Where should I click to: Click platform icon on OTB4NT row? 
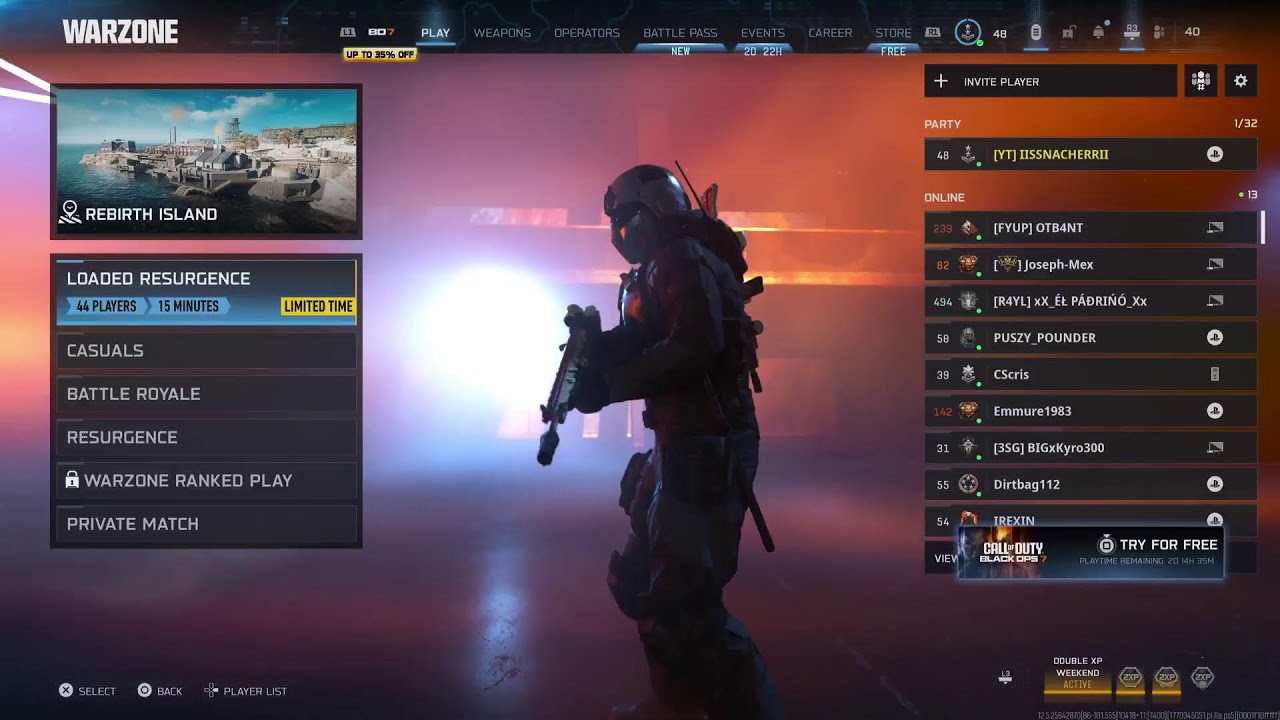(x=1215, y=228)
